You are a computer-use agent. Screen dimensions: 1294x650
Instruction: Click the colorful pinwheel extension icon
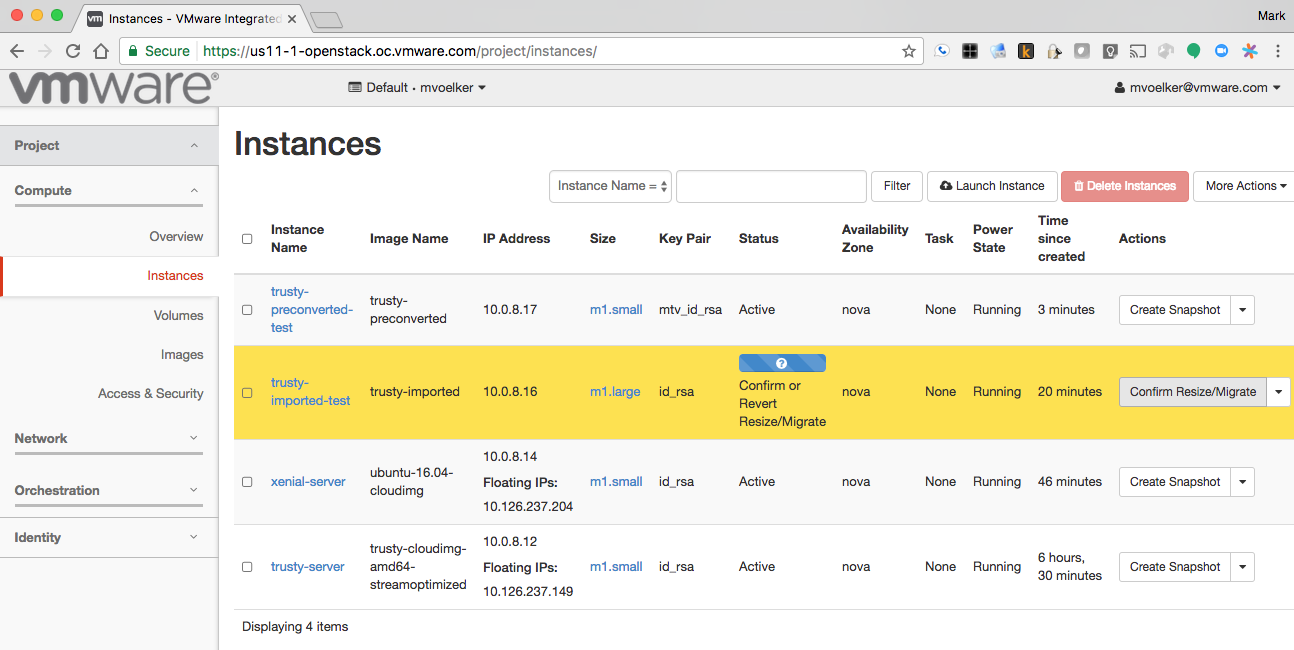[x=1250, y=51]
